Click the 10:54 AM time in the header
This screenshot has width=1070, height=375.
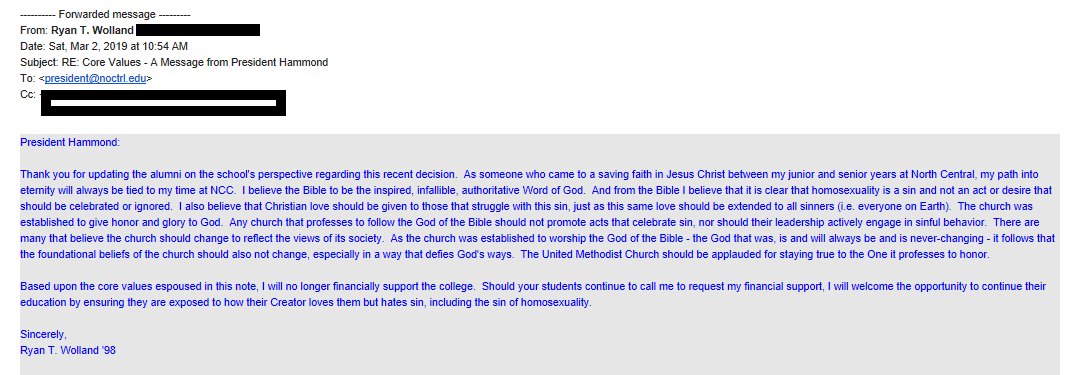[x=168, y=46]
